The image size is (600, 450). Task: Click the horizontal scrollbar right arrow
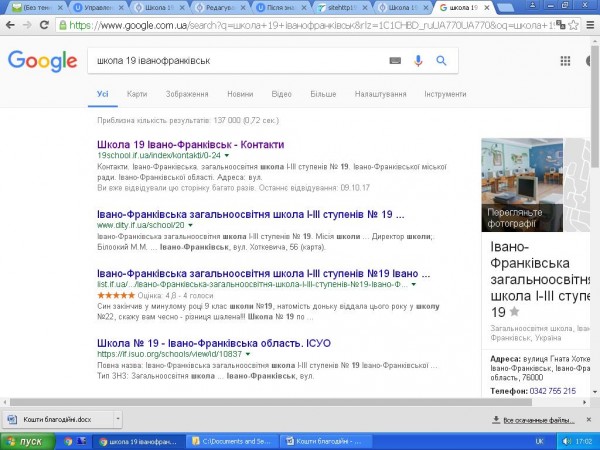pyautogui.click(x=585, y=402)
